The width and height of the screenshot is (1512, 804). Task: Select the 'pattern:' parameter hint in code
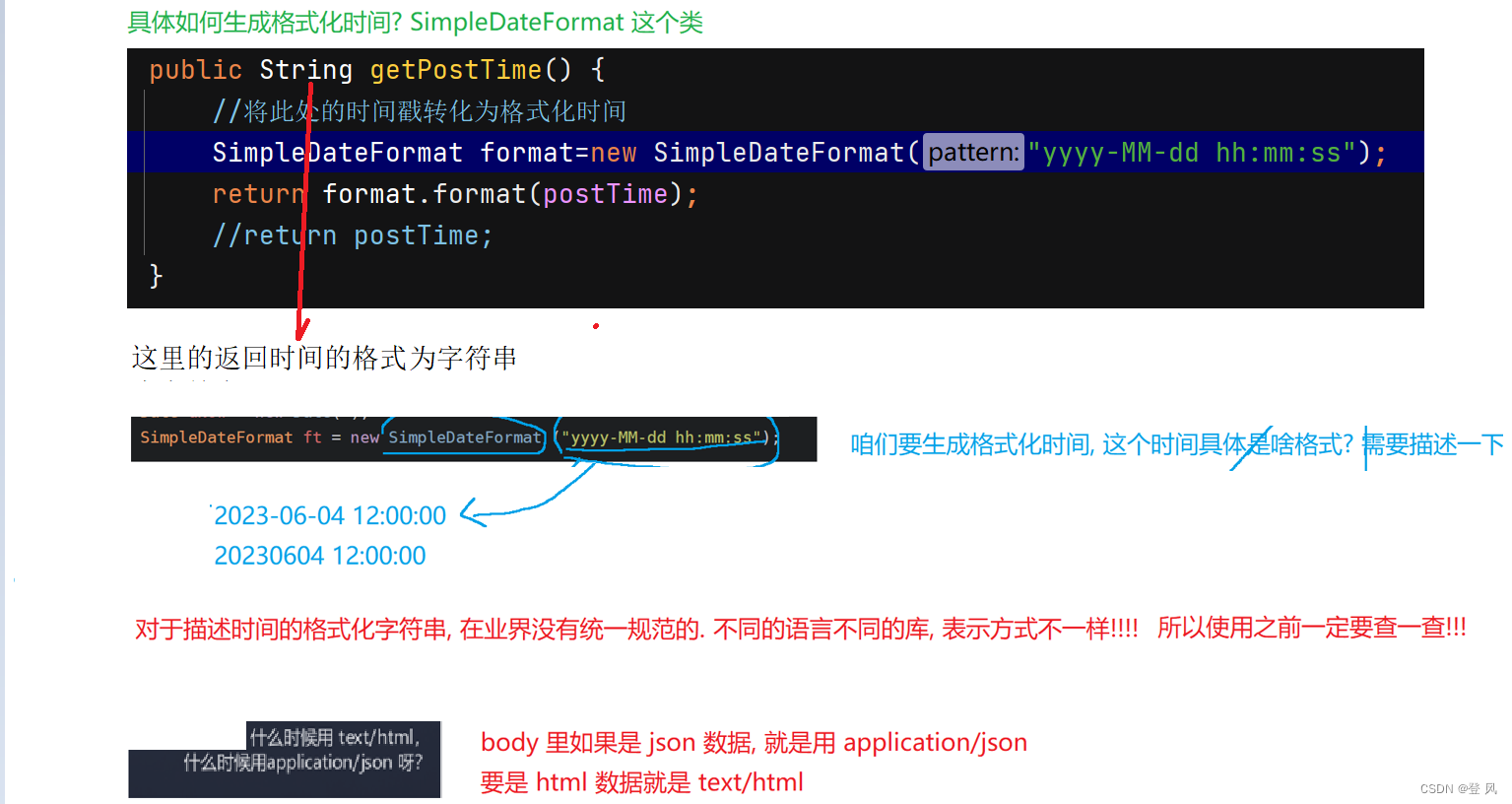pos(973,153)
